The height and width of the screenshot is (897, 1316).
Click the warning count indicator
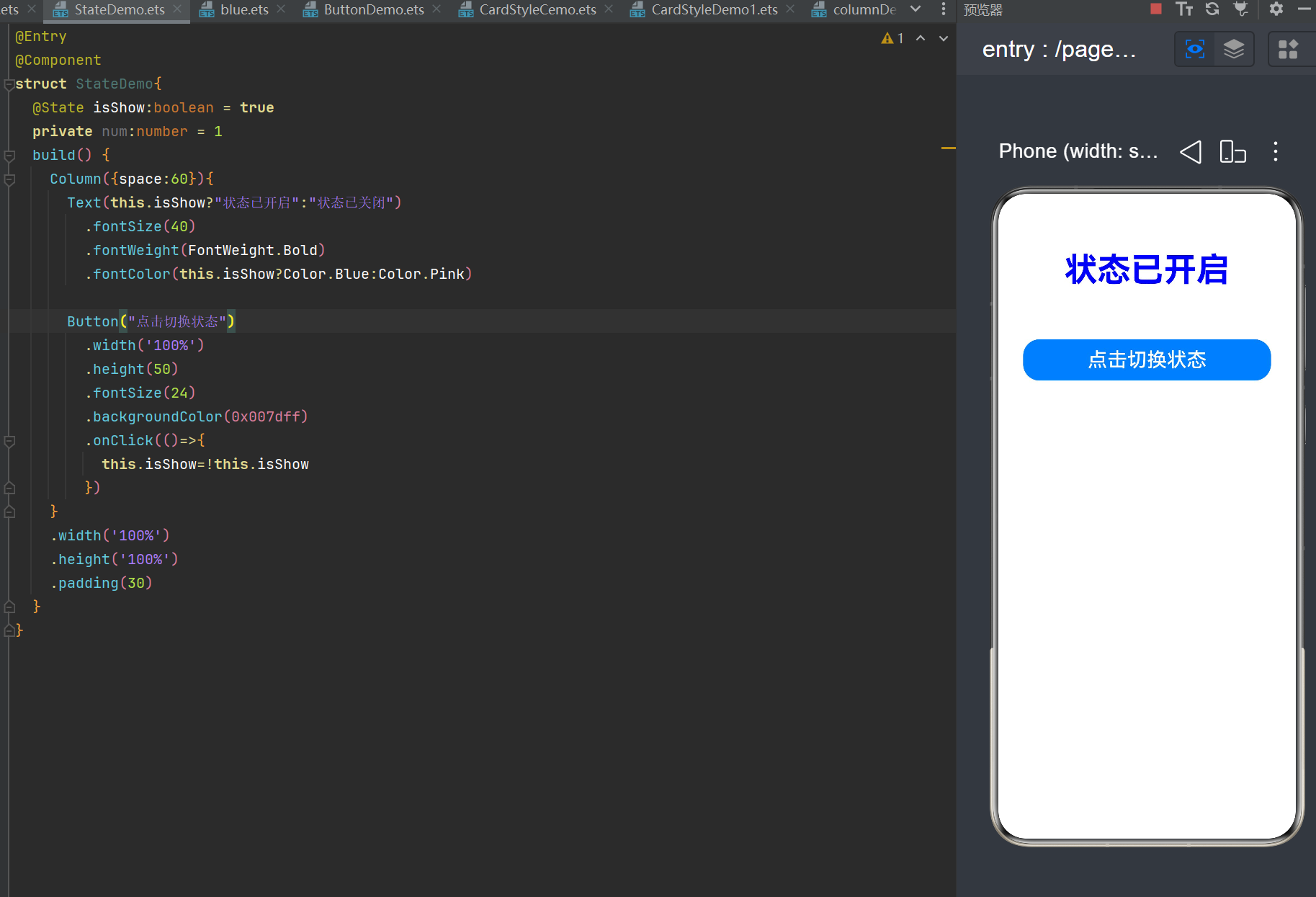892,38
